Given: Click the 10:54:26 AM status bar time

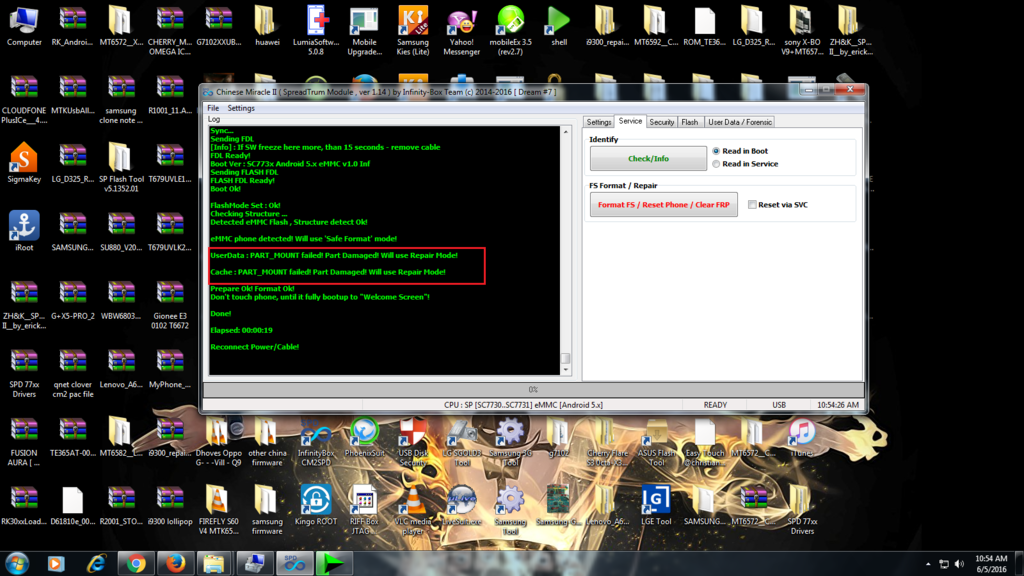Looking at the screenshot, I should click(x=837, y=405).
